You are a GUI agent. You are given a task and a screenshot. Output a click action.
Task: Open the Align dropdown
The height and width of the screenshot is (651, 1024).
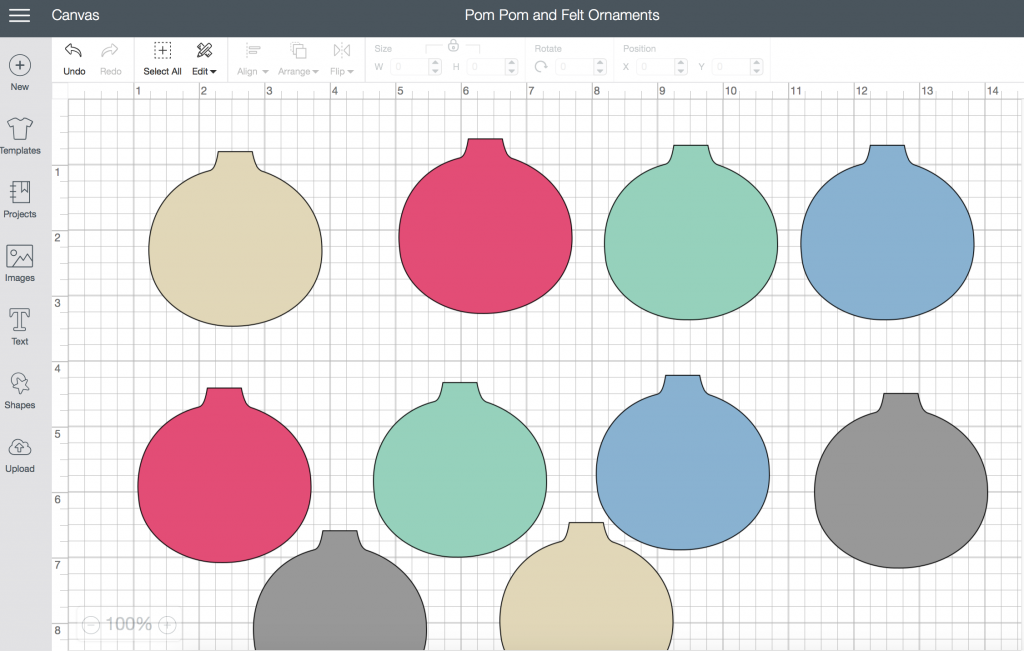[253, 59]
